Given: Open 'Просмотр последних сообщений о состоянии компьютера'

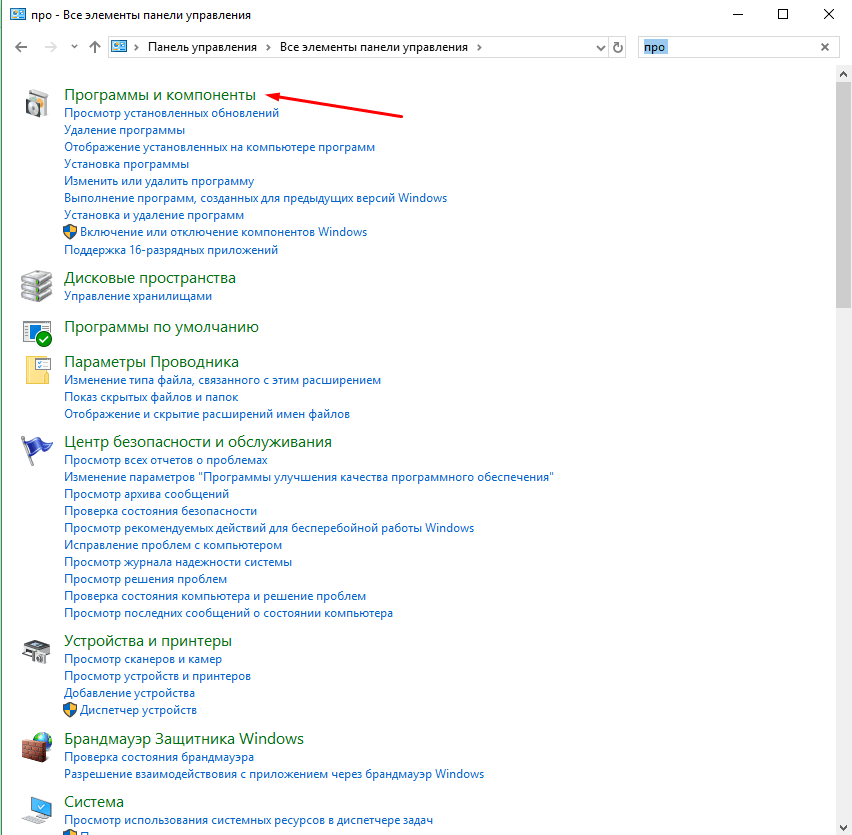Looking at the screenshot, I should point(228,613).
